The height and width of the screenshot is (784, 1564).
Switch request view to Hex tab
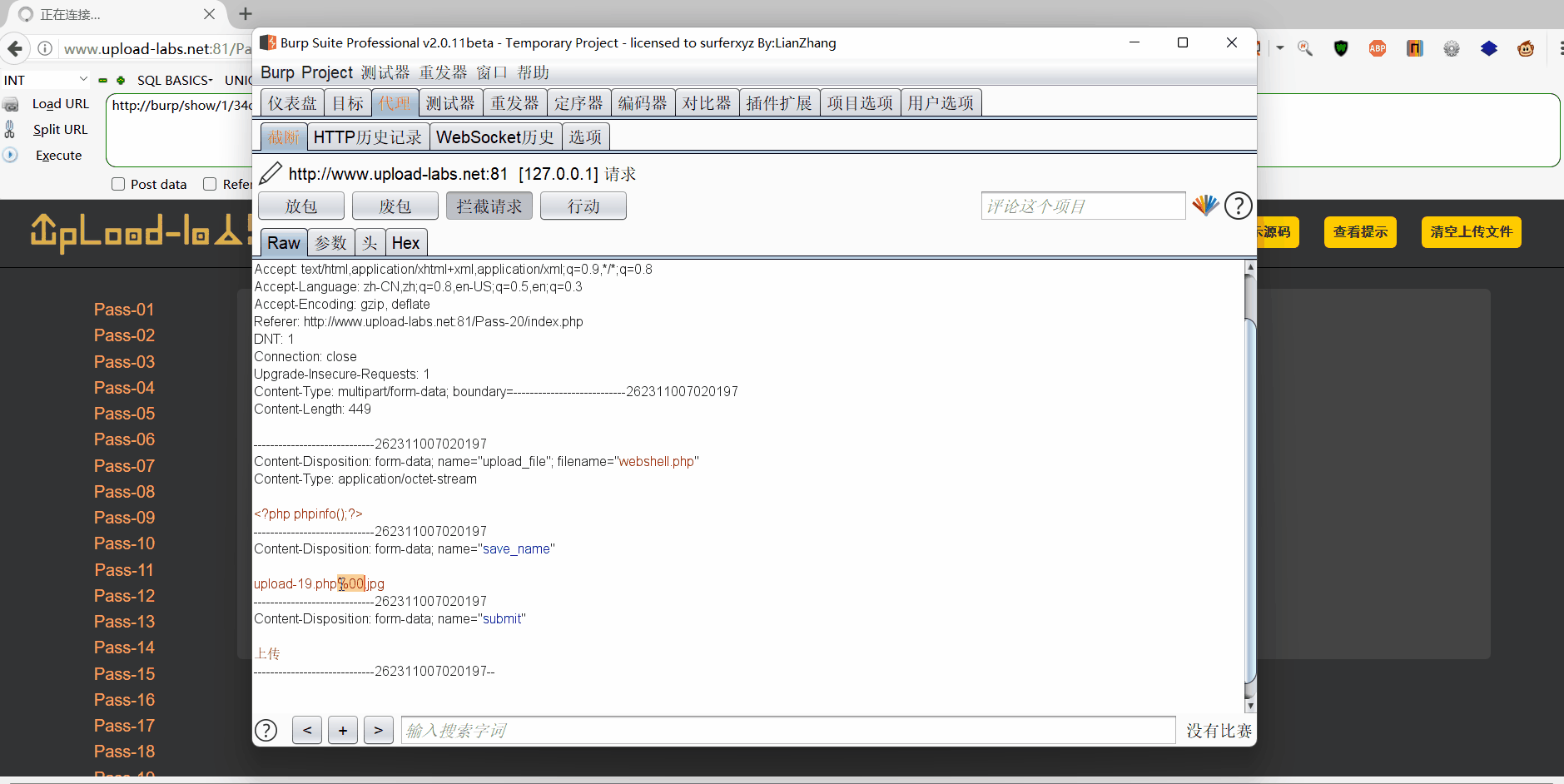405,243
